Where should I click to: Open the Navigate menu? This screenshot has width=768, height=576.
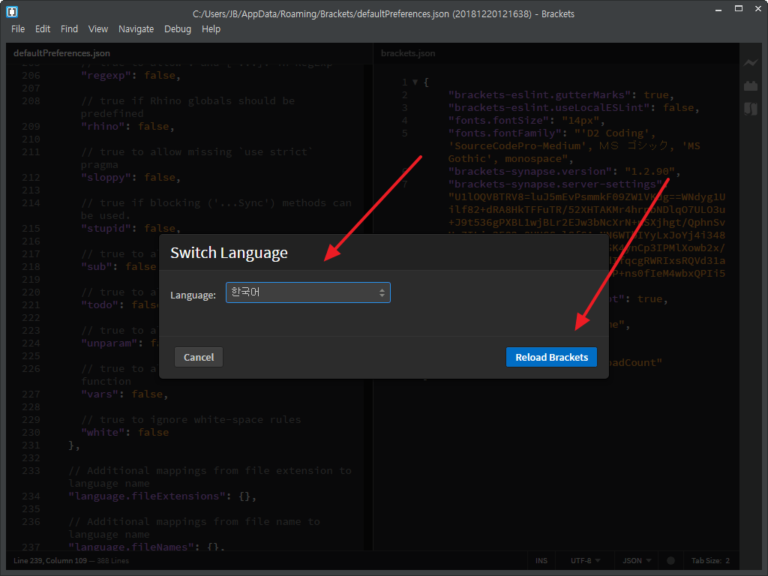coord(136,29)
